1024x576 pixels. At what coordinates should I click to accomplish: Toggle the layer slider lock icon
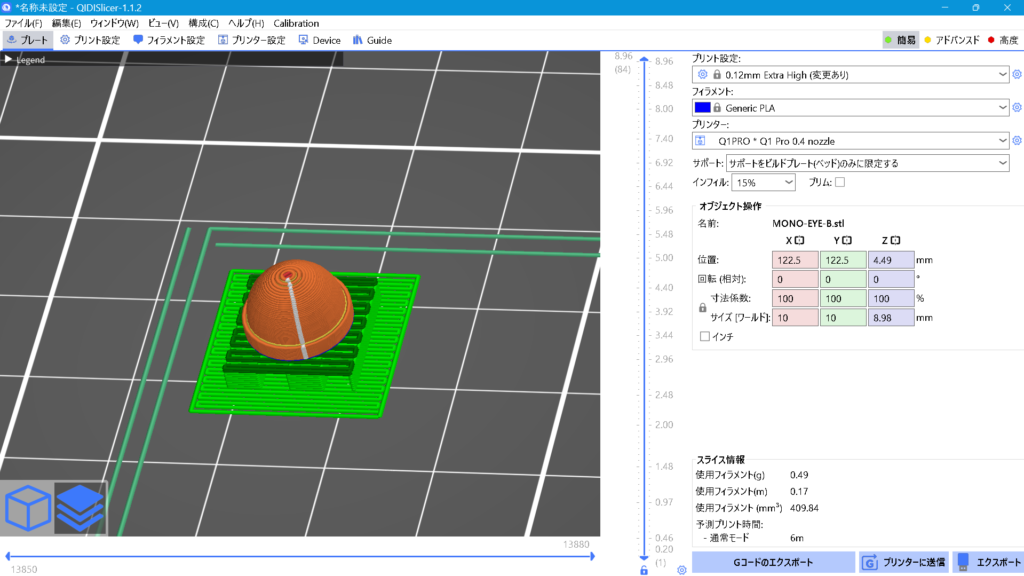point(644,570)
